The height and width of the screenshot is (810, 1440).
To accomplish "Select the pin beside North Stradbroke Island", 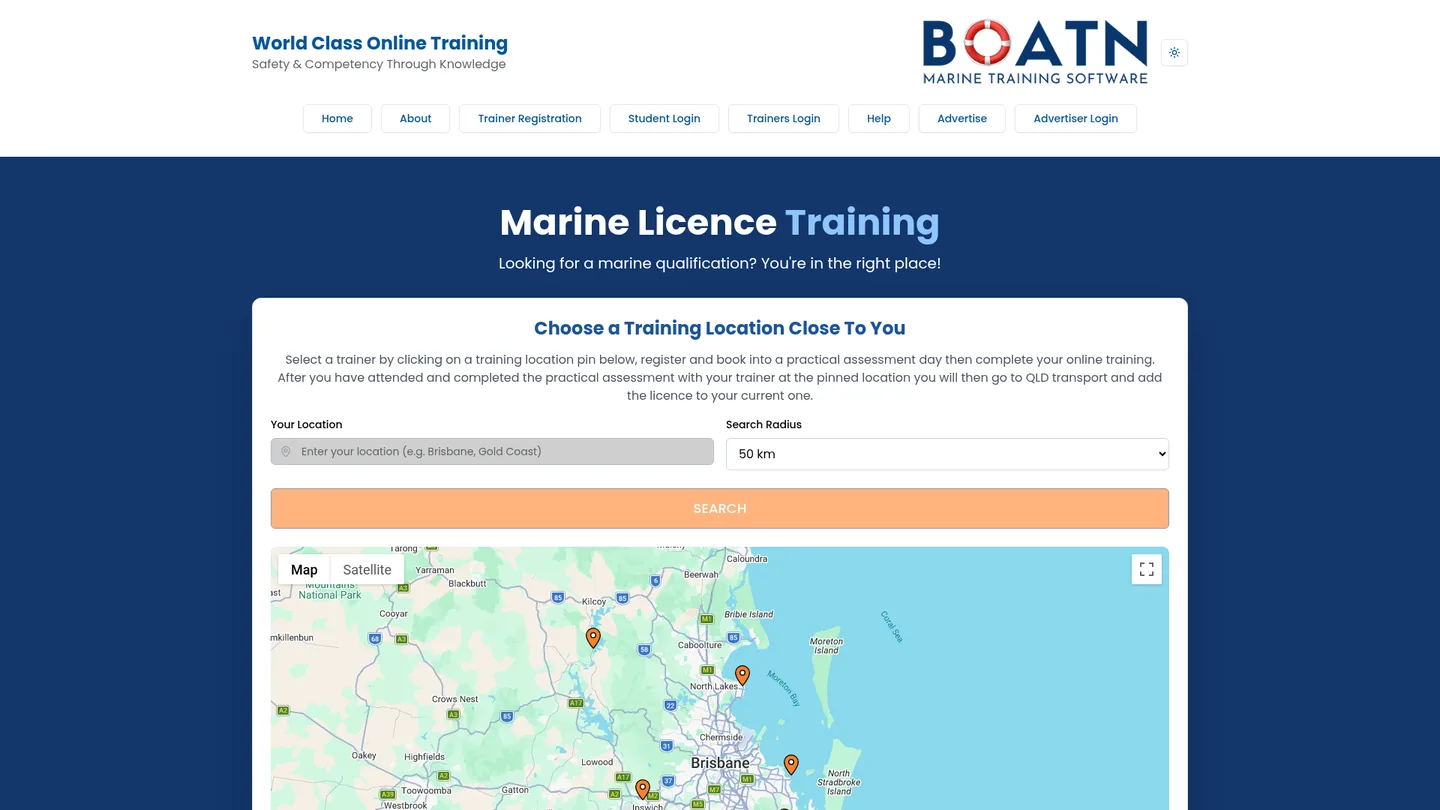I will point(791,765).
